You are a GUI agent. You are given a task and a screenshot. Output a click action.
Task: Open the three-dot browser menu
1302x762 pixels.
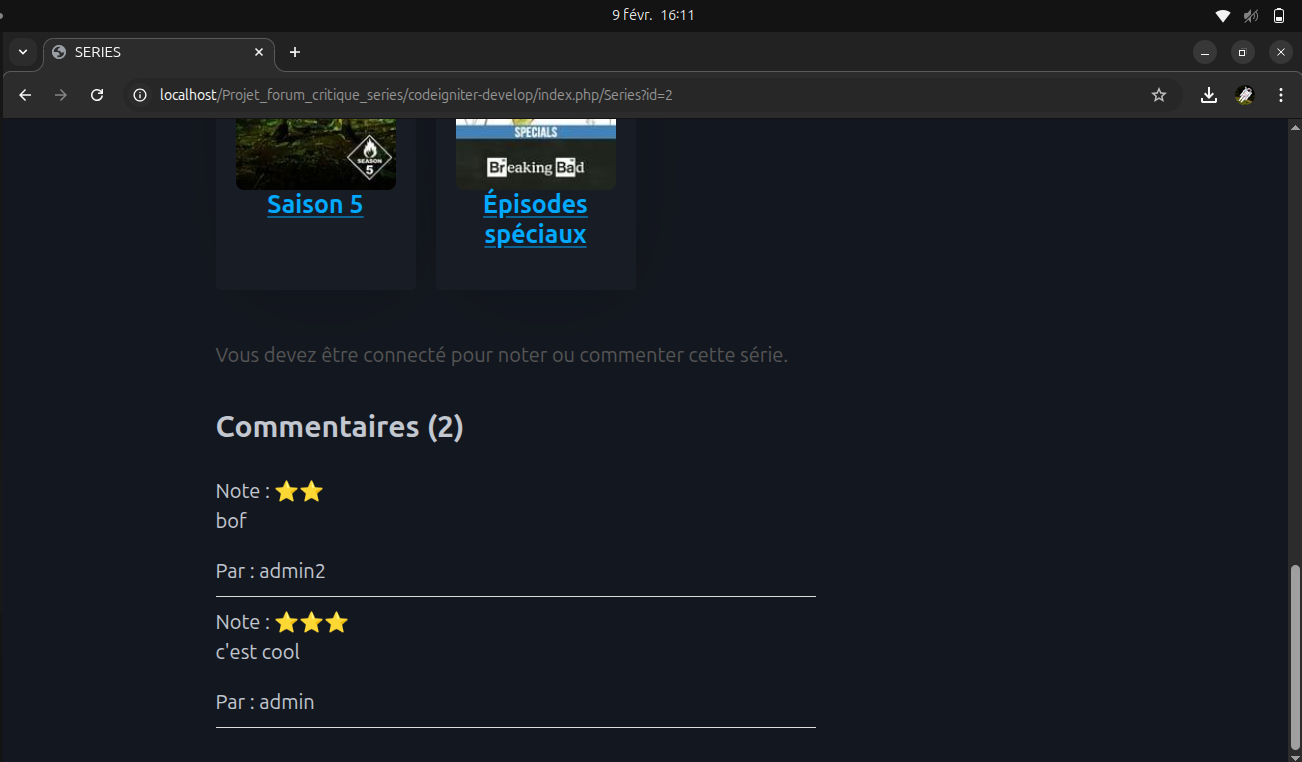point(1281,95)
